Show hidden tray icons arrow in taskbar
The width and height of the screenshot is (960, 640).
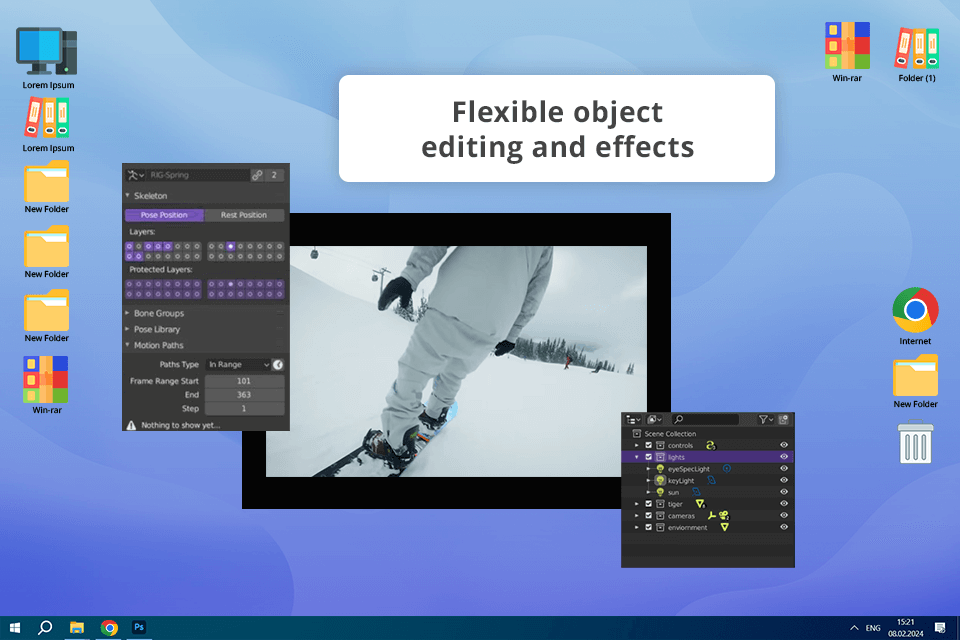(x=854, y=628)
